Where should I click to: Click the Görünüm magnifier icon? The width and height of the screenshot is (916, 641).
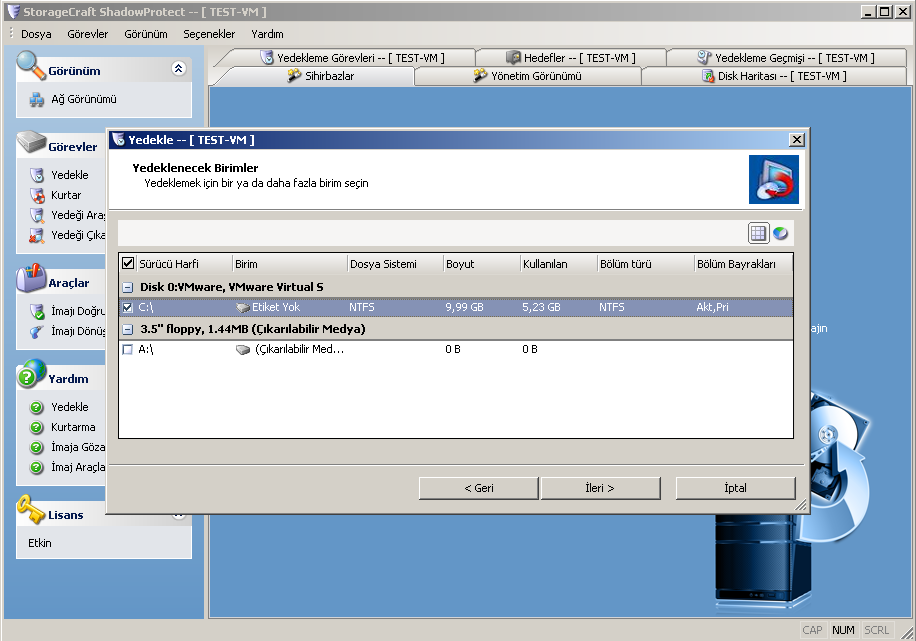coord(31,65)
